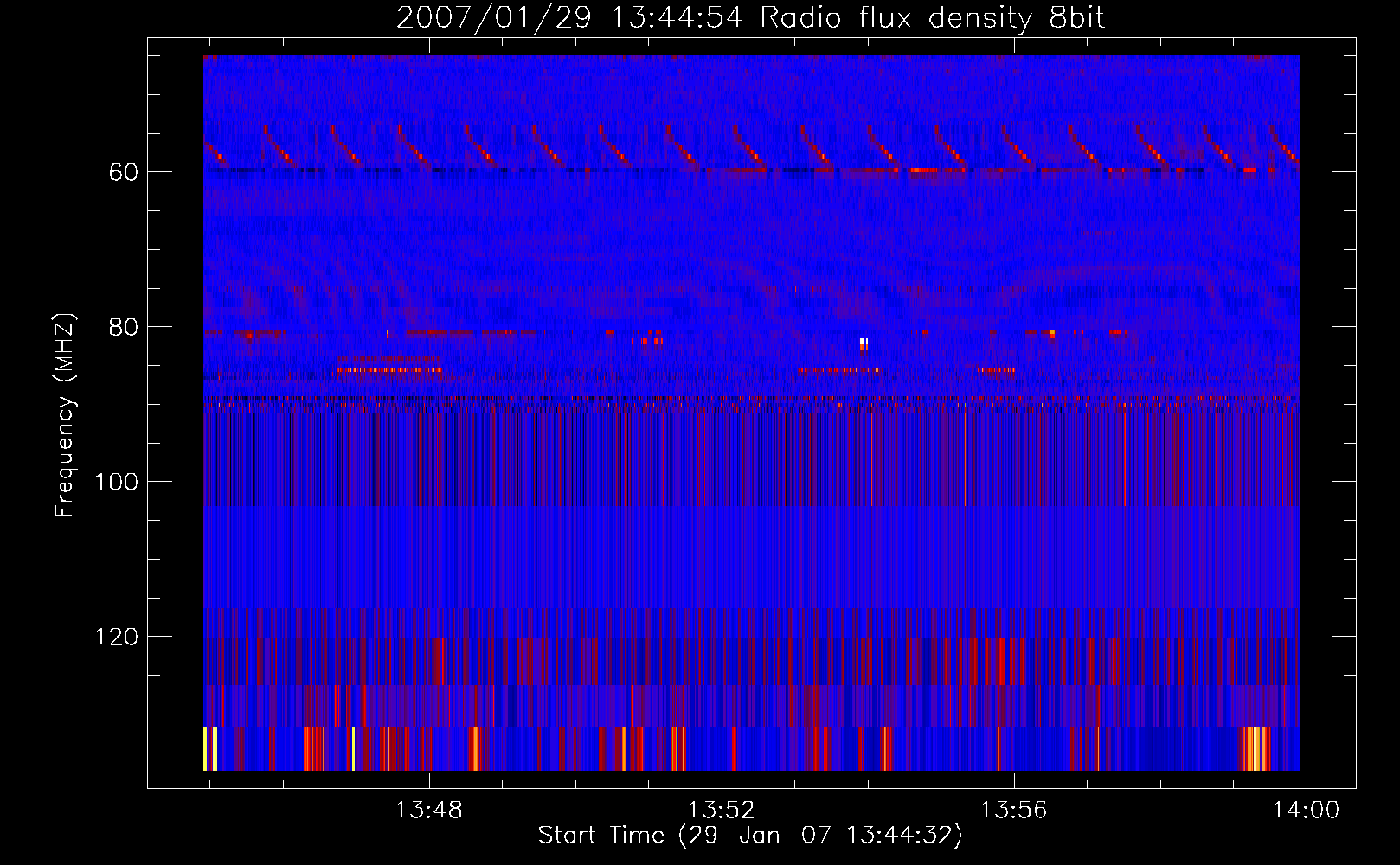The height and width of the screenshot is (865, 1400).
Task: Click the "Start Time (29-Jan-07 13:44:32)" label
Action: (x=750, y=836)
